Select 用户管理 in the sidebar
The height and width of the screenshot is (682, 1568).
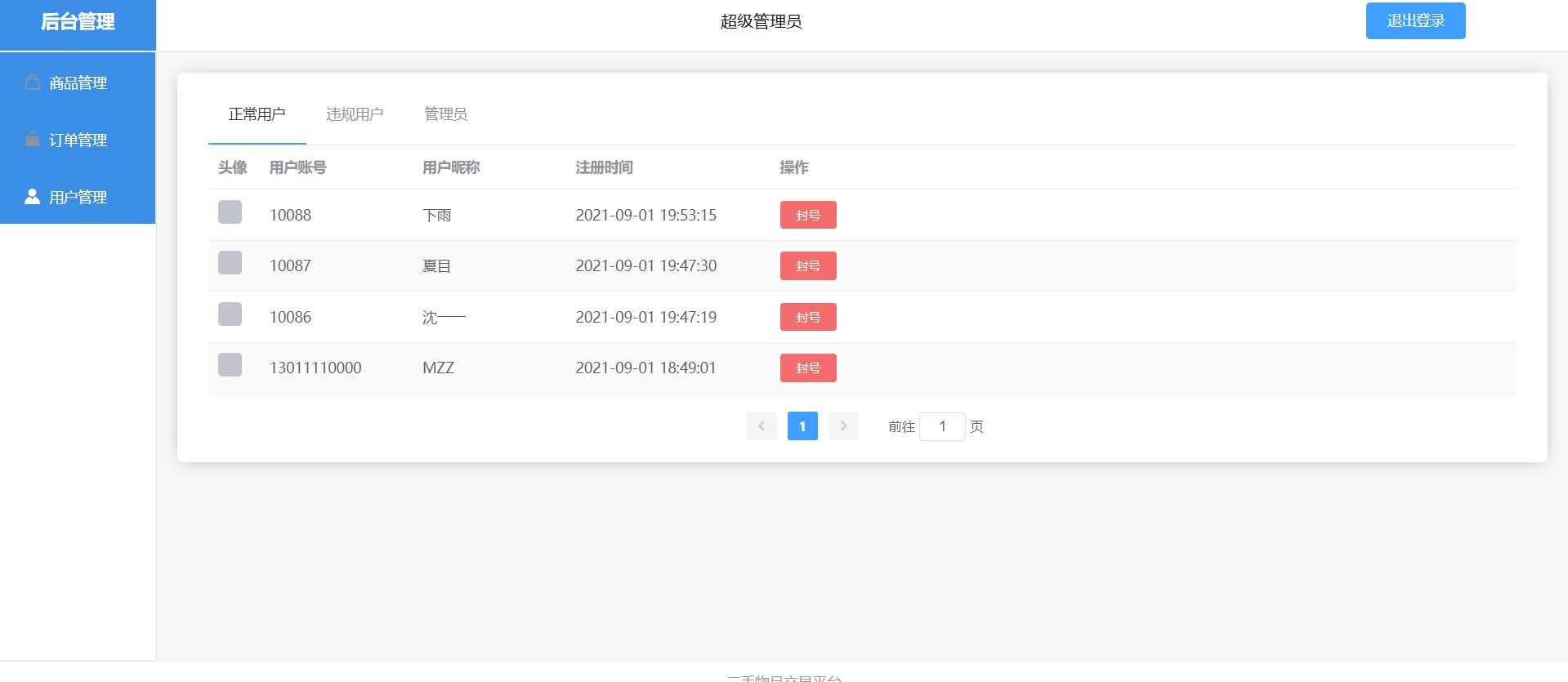point(78,197)
